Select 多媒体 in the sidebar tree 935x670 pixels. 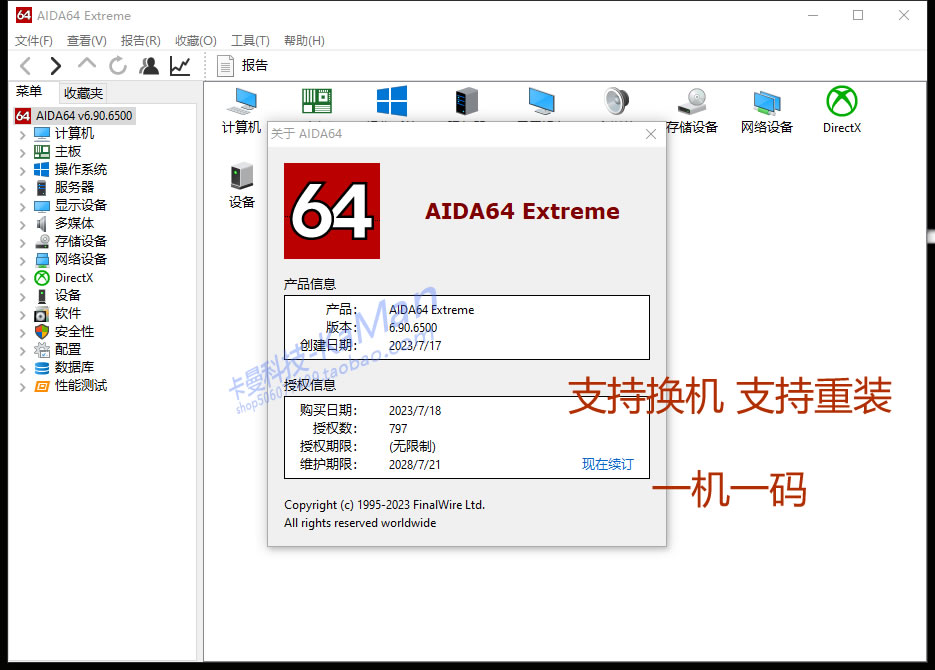pyautogui.click(x=75, y=224)
